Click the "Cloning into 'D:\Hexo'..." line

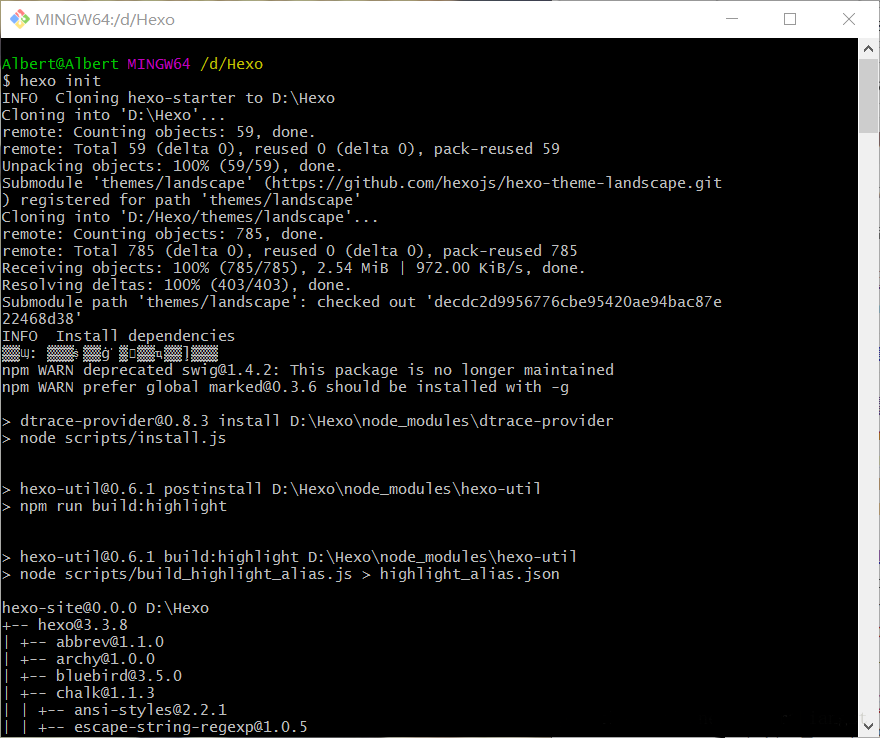click(x=113, y=115)
